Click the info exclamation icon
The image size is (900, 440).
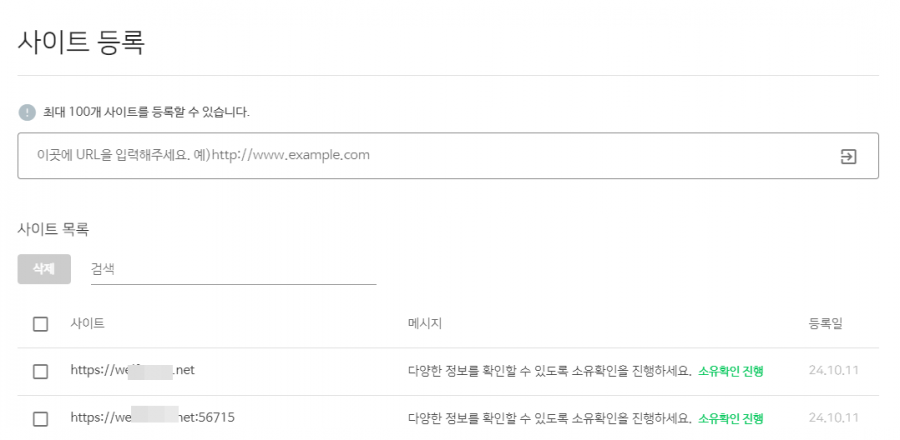[27, 112]
